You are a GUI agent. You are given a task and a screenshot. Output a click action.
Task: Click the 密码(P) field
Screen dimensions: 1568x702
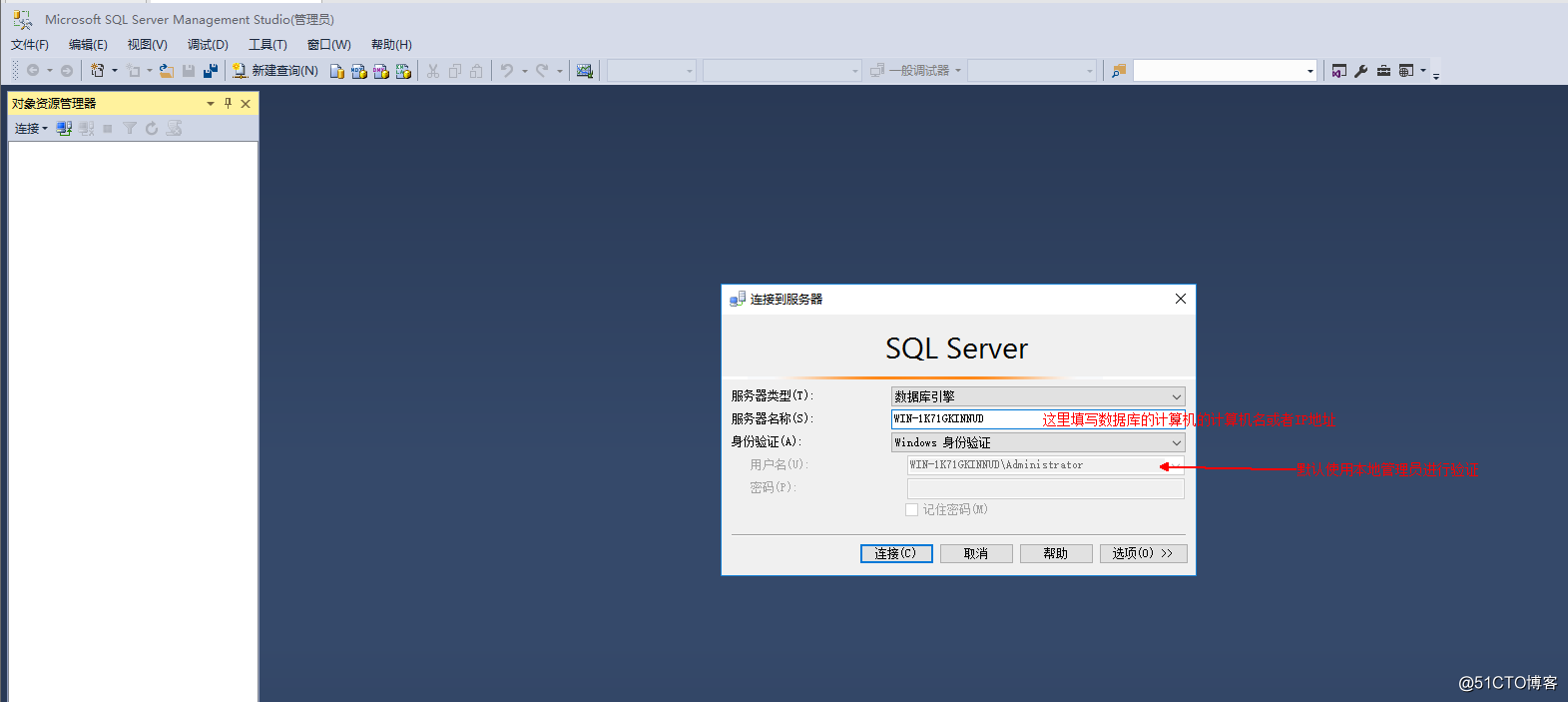click(1045, 488)
